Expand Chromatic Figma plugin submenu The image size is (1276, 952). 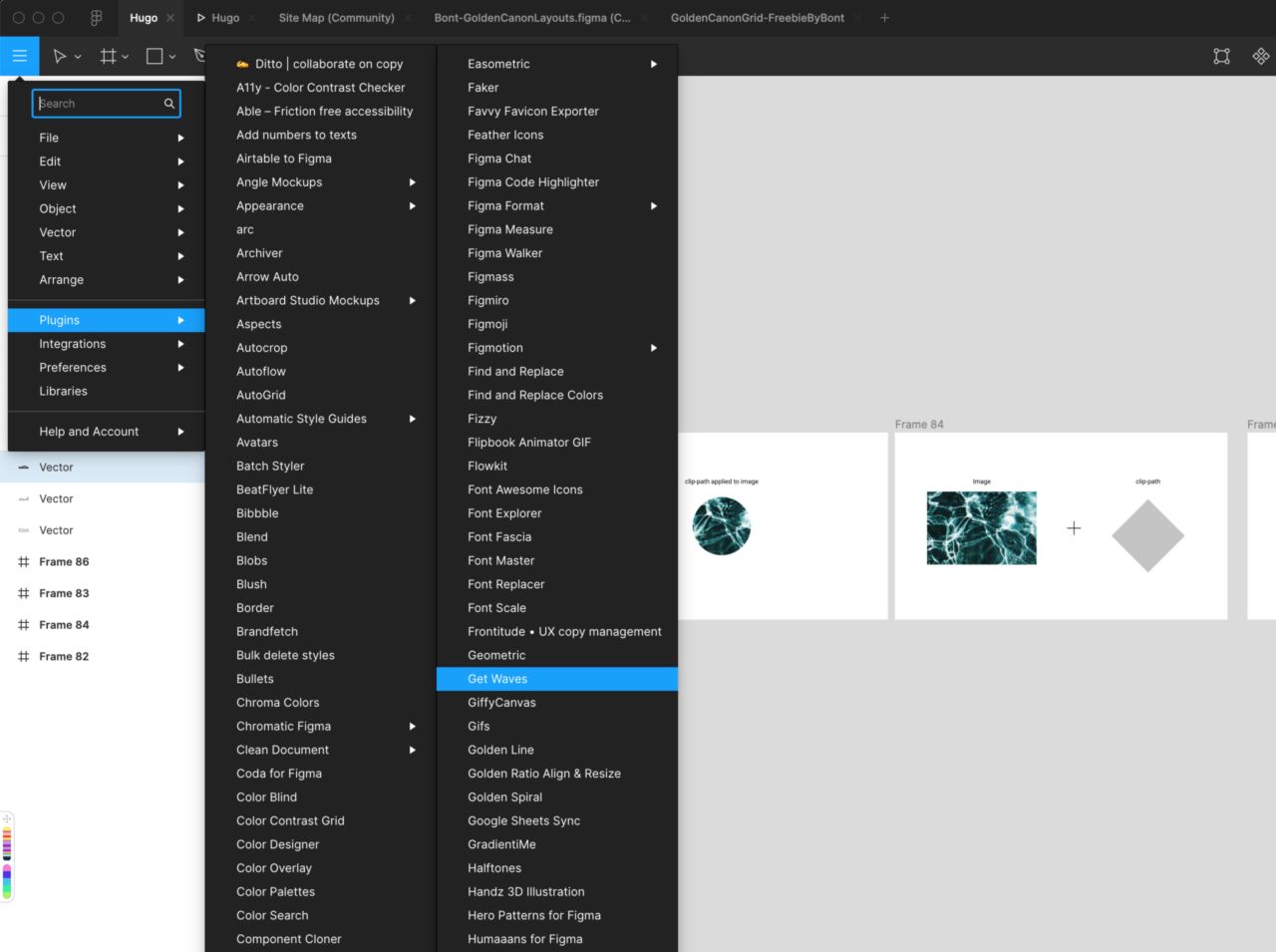320,727
